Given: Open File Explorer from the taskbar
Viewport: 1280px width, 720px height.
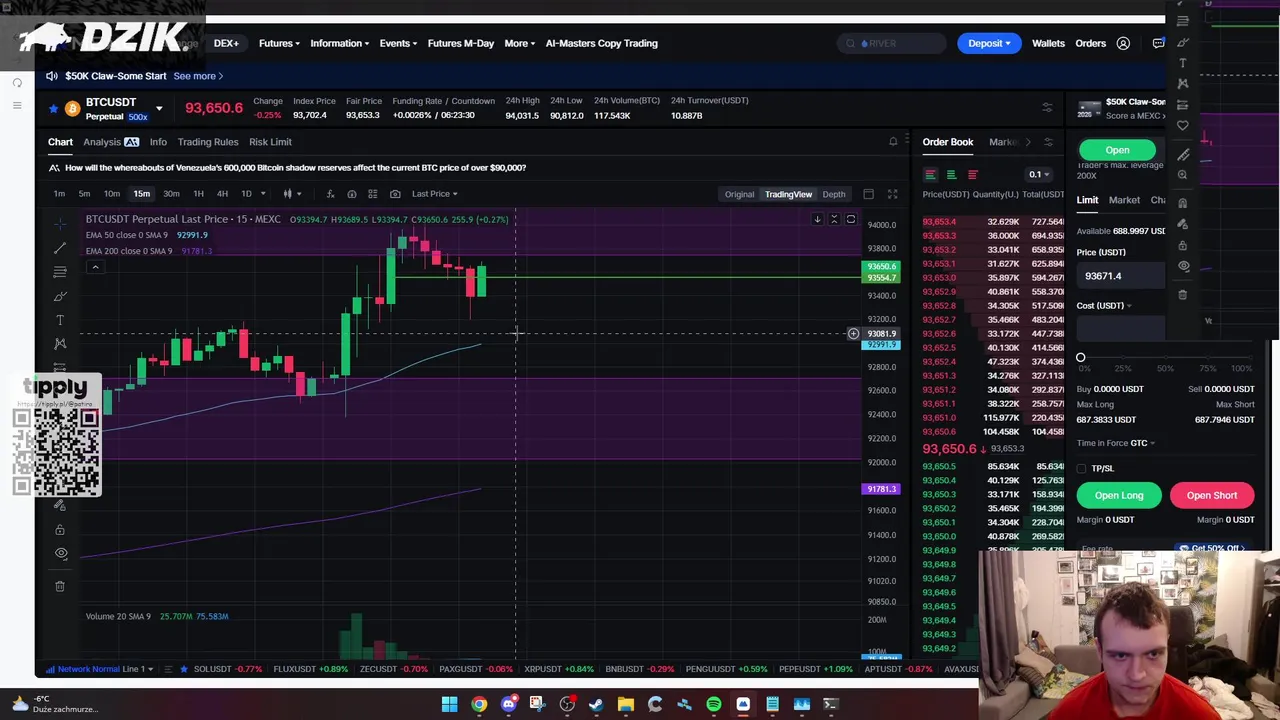Looking at the screenshot, I should click(626, 704).
